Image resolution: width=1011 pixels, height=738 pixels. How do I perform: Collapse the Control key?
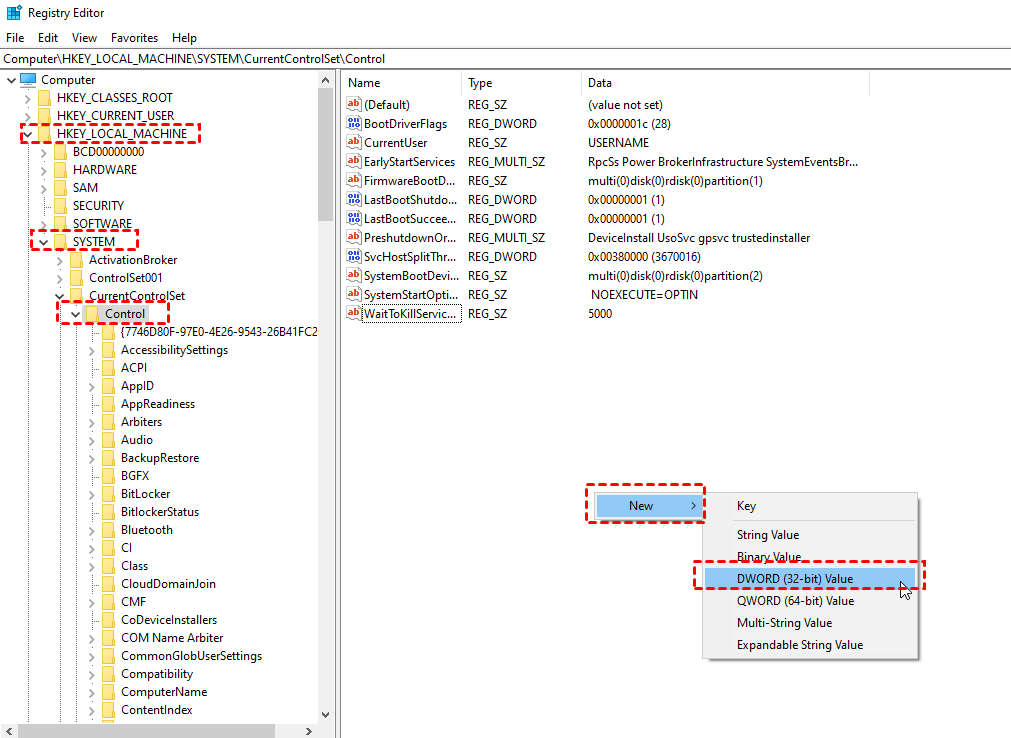75,315
